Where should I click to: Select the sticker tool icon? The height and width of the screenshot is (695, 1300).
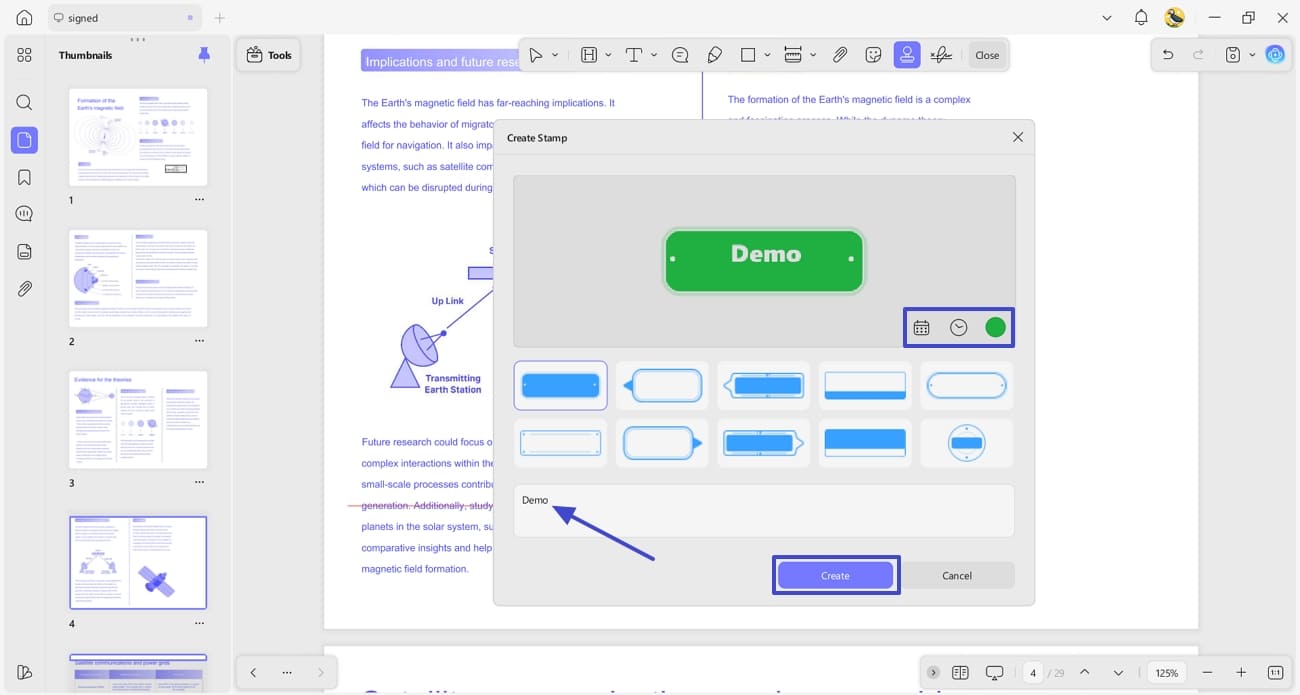point(873,55)
